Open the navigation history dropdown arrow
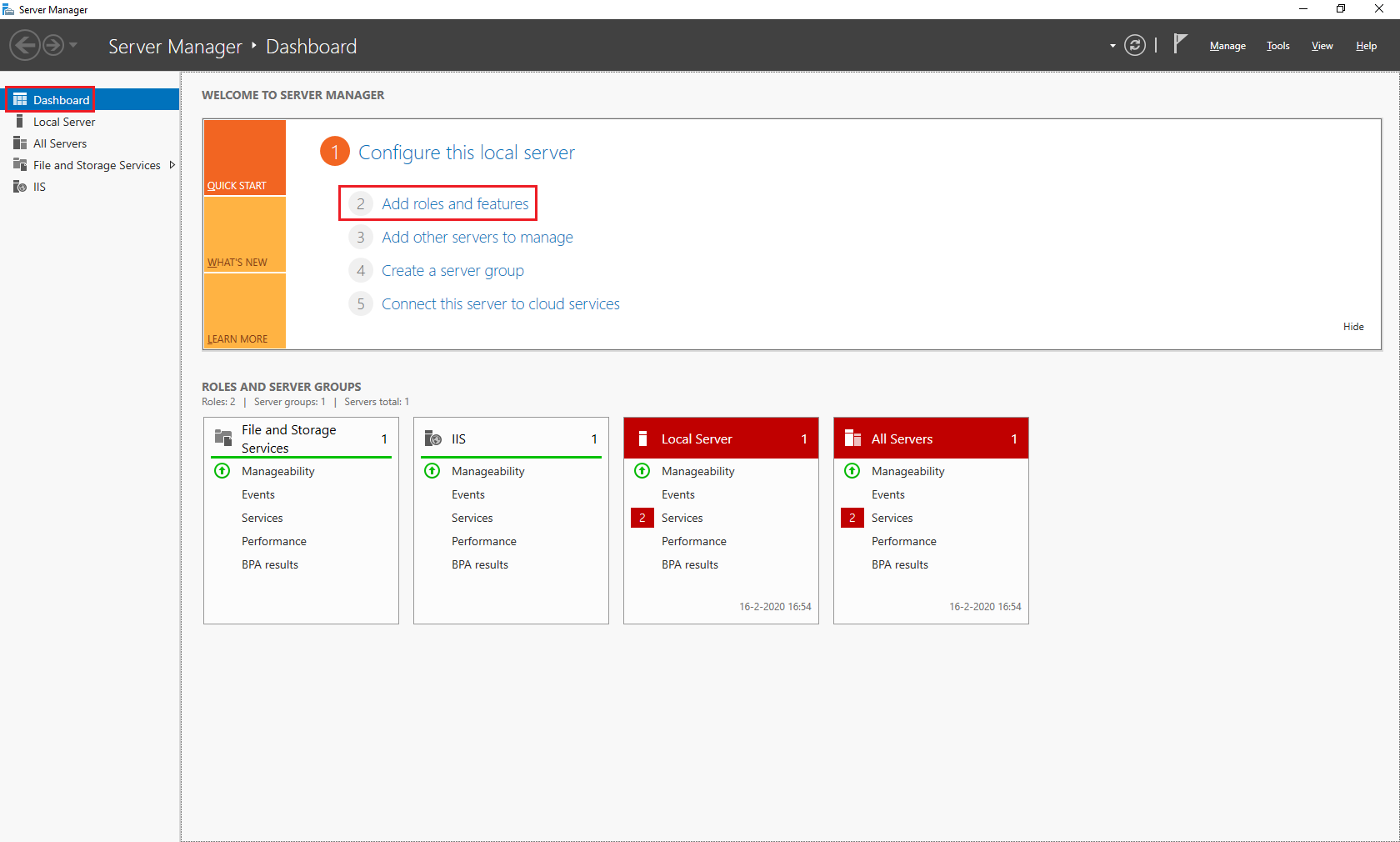Screen dimensions: 1400x842 [73, 45]
